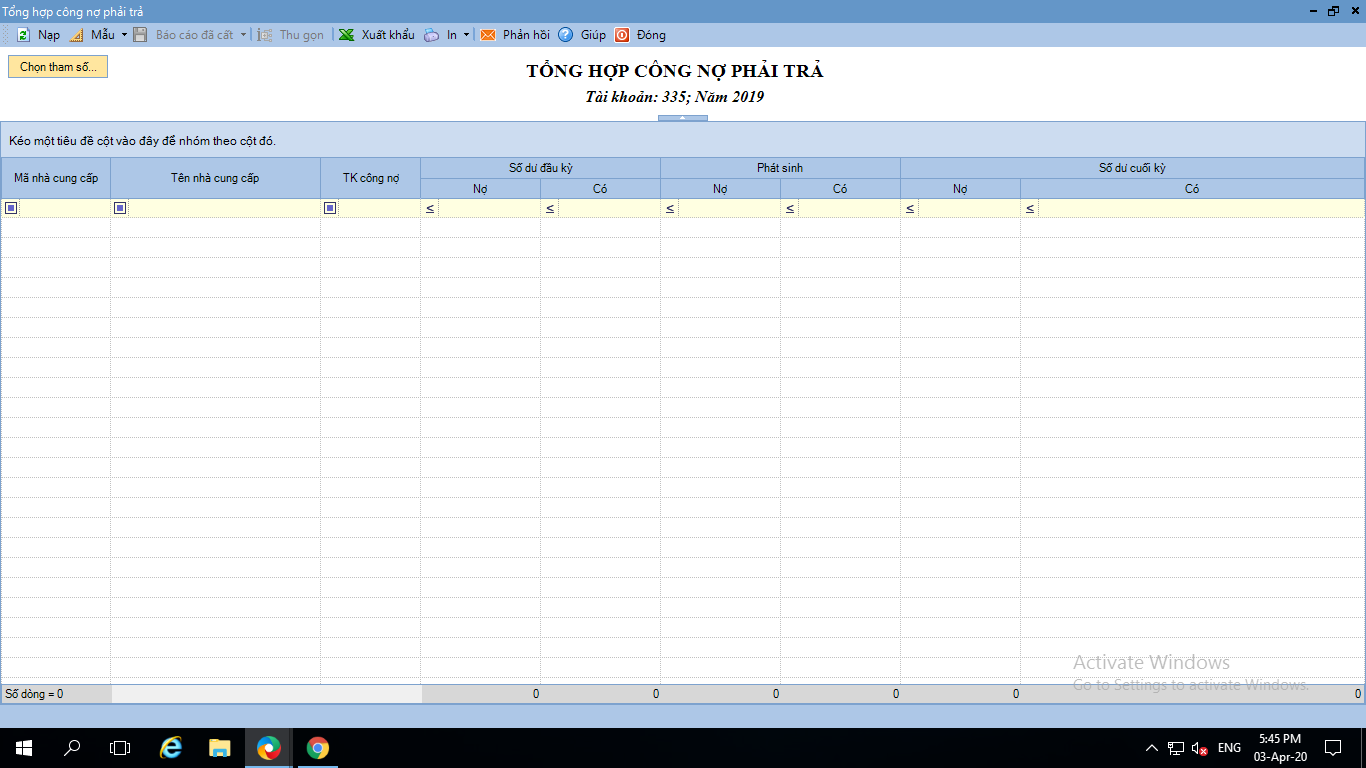Click the Số dư đầu kỳ Nợ filter field
This screenshot has height=768, width=1366.
tap(488, 208)
